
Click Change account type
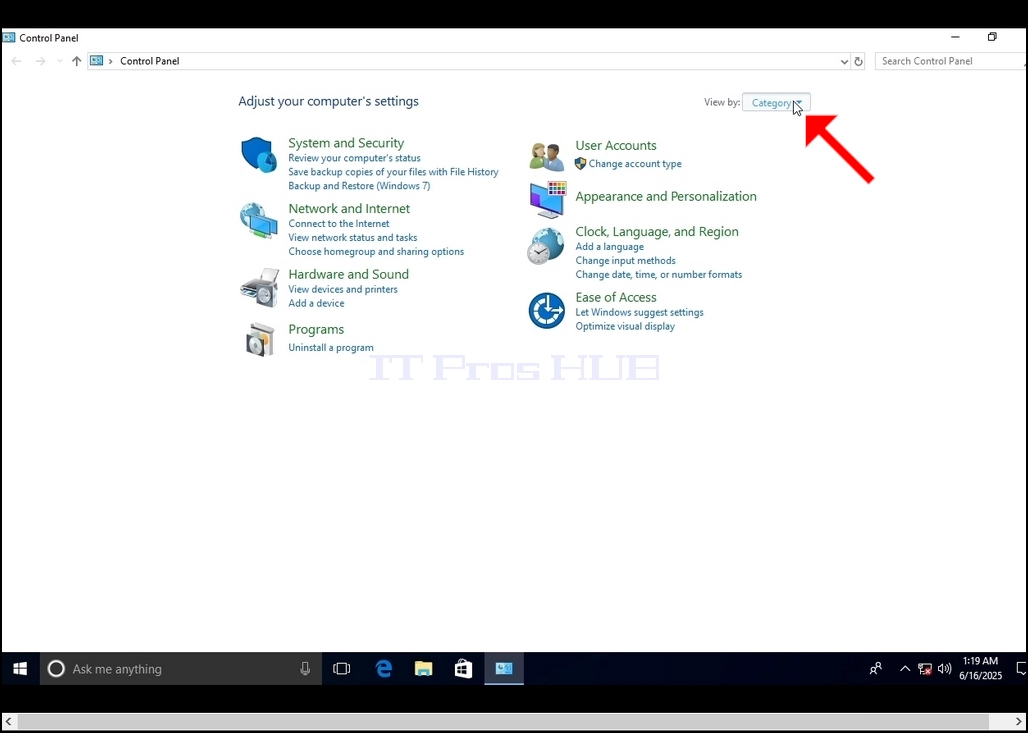click(635, 164)
